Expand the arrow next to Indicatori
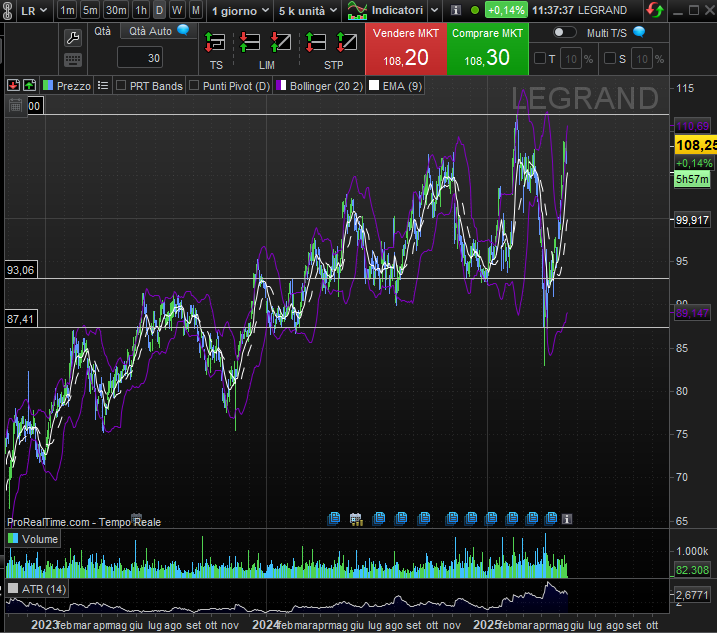This screenshot has height=633, width=717. [x=434, y=10]
